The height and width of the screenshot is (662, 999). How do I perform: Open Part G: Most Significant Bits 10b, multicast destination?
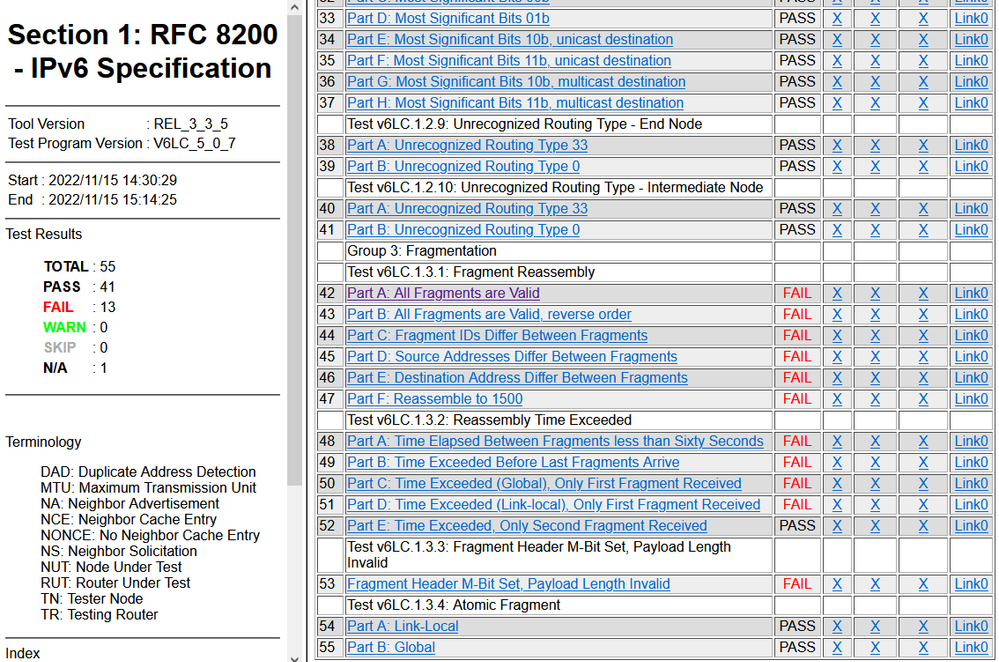(x=516, y=82)
